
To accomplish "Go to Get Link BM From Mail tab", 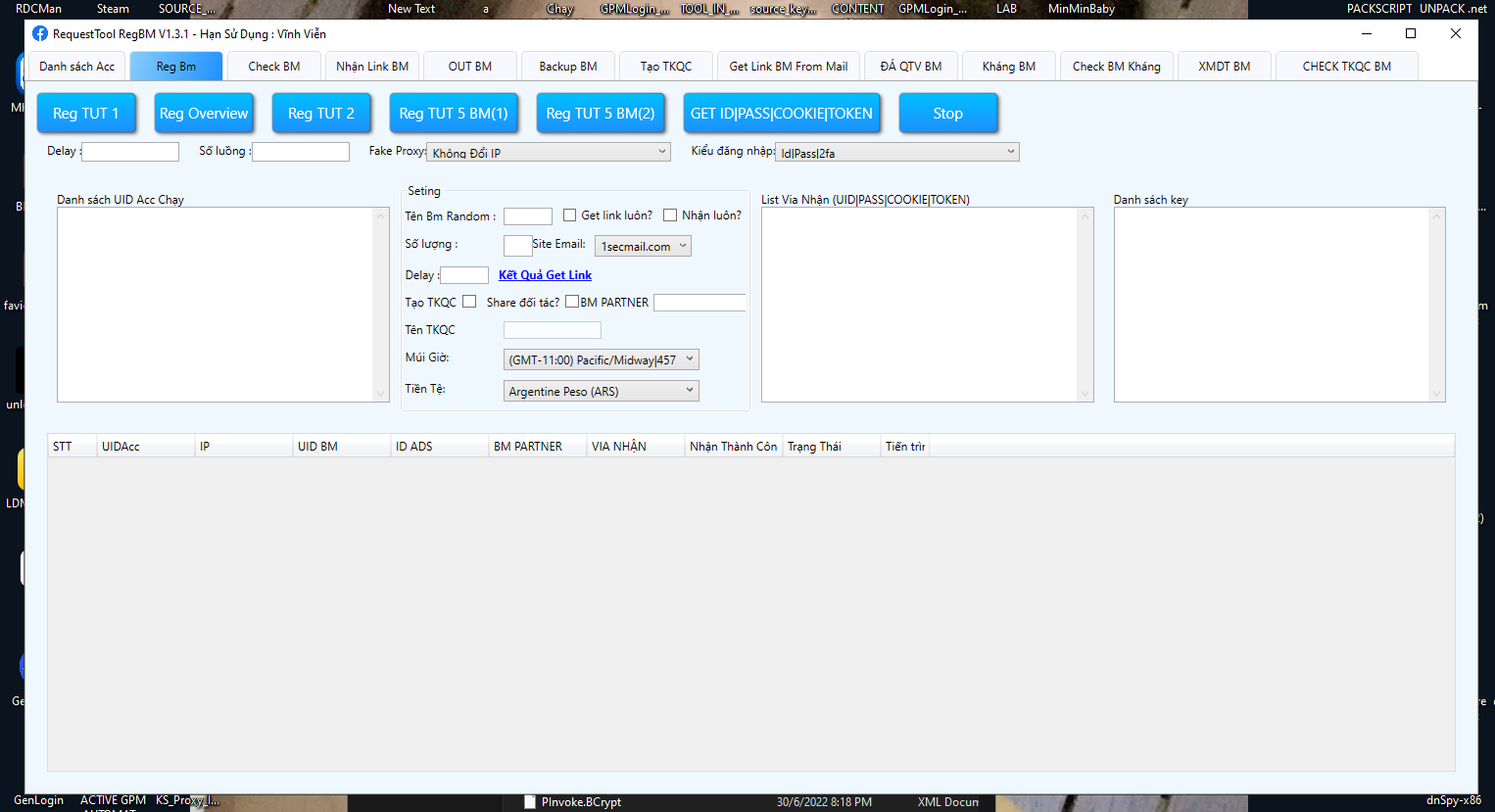I will (789, 67).
